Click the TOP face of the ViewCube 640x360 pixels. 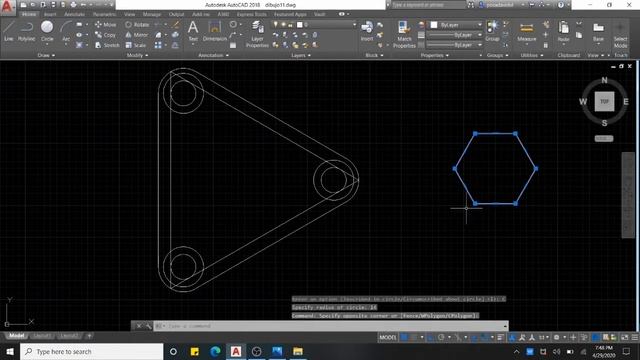coord(604,101)
